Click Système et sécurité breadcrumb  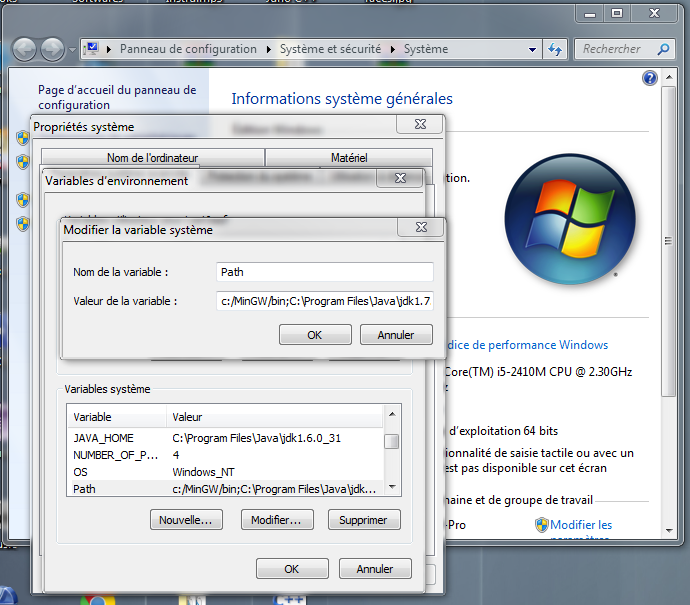[x=330, y=49]
